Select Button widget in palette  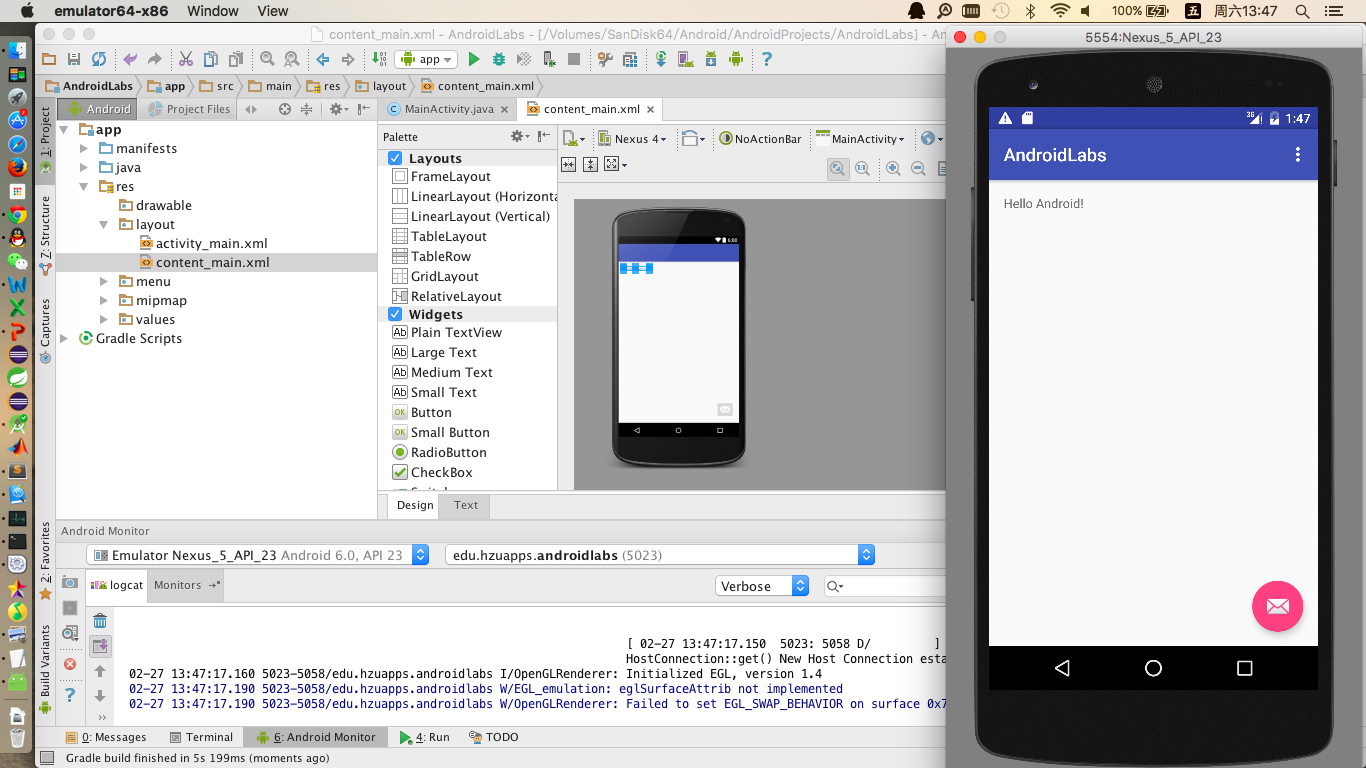coord(431,412)
